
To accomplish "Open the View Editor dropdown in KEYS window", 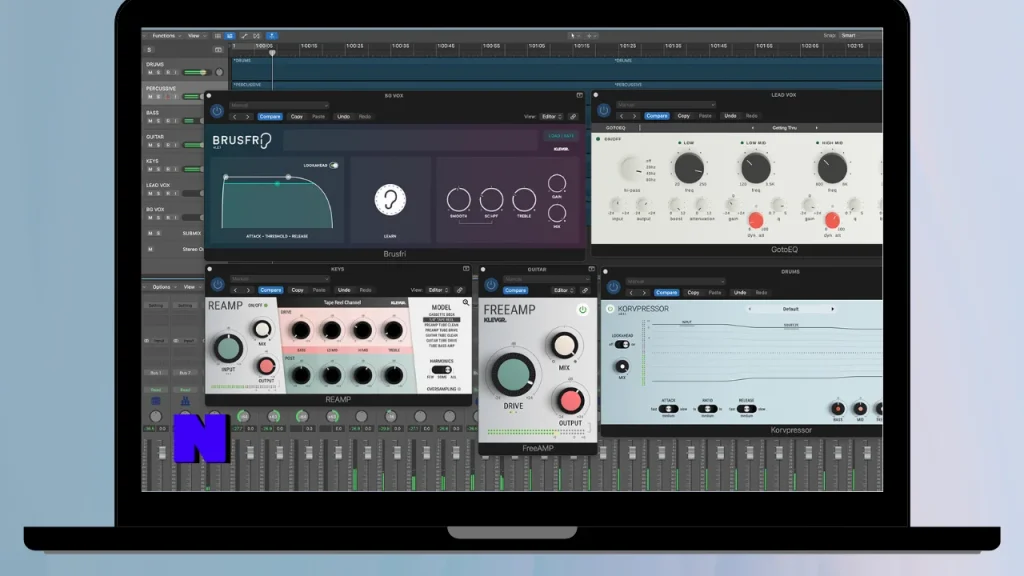I will (x=438, y=290).
